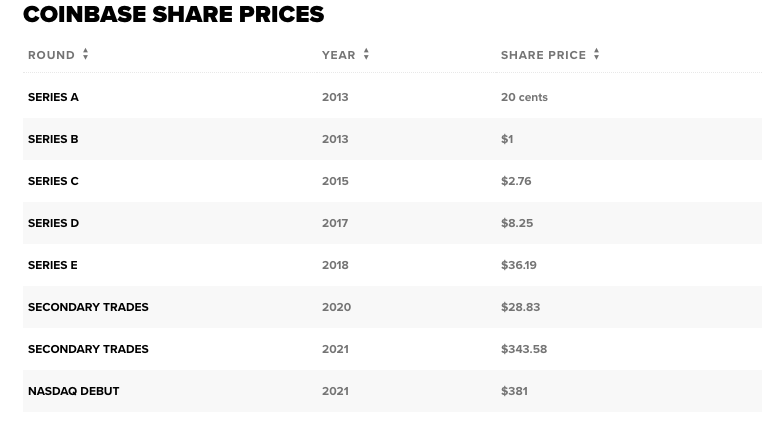Select the SERIES E row label

pyautogui.click(x=52, y=265)
